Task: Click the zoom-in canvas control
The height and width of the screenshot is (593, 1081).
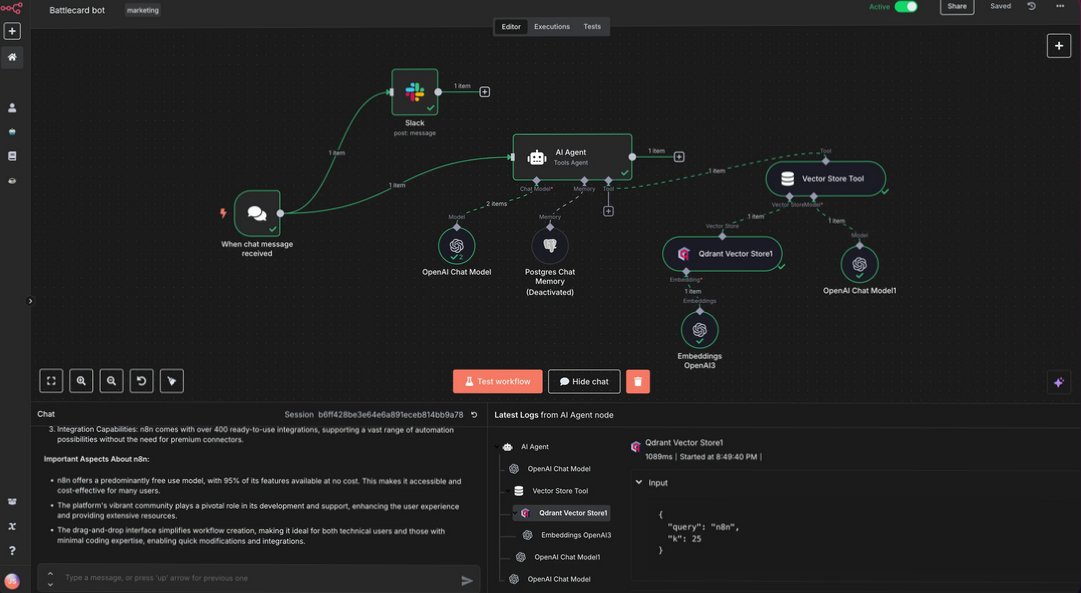Action: point(80,380)
